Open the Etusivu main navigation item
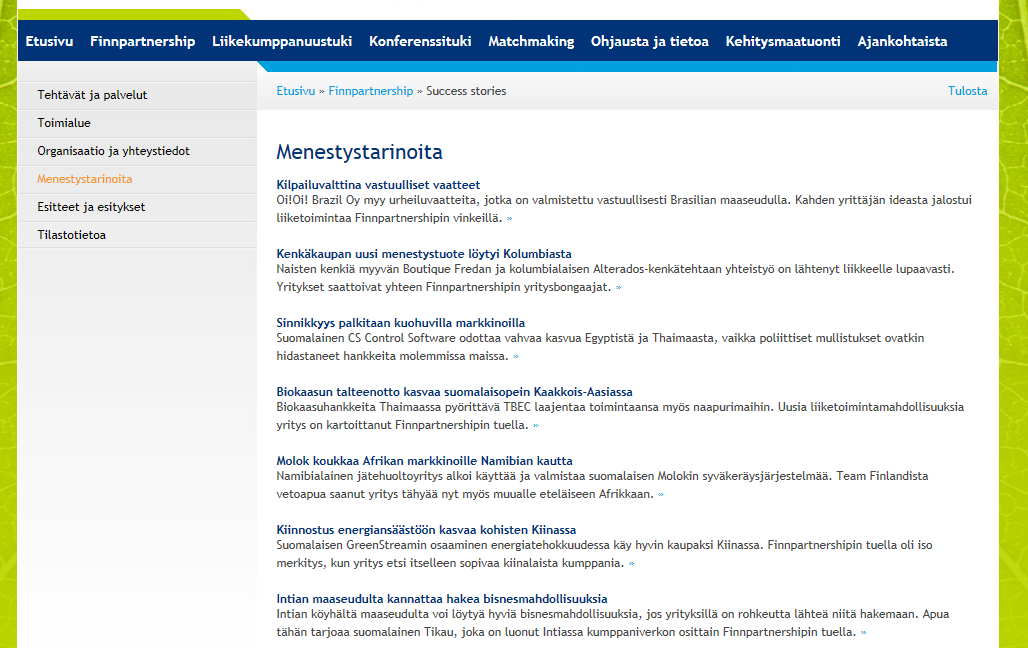This screenshot has height=648, width=1028. point(49,41)
